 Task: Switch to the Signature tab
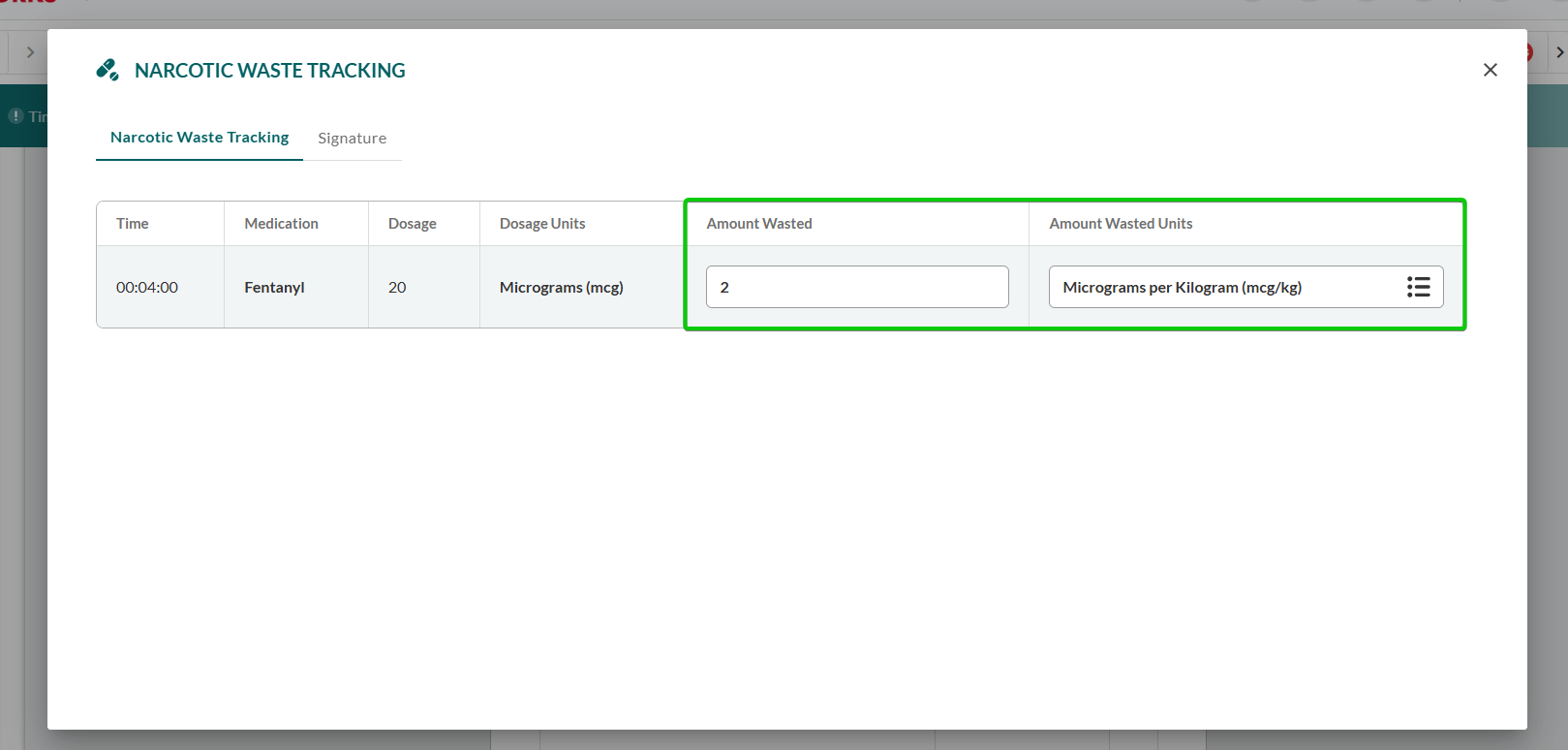[352, 139]
